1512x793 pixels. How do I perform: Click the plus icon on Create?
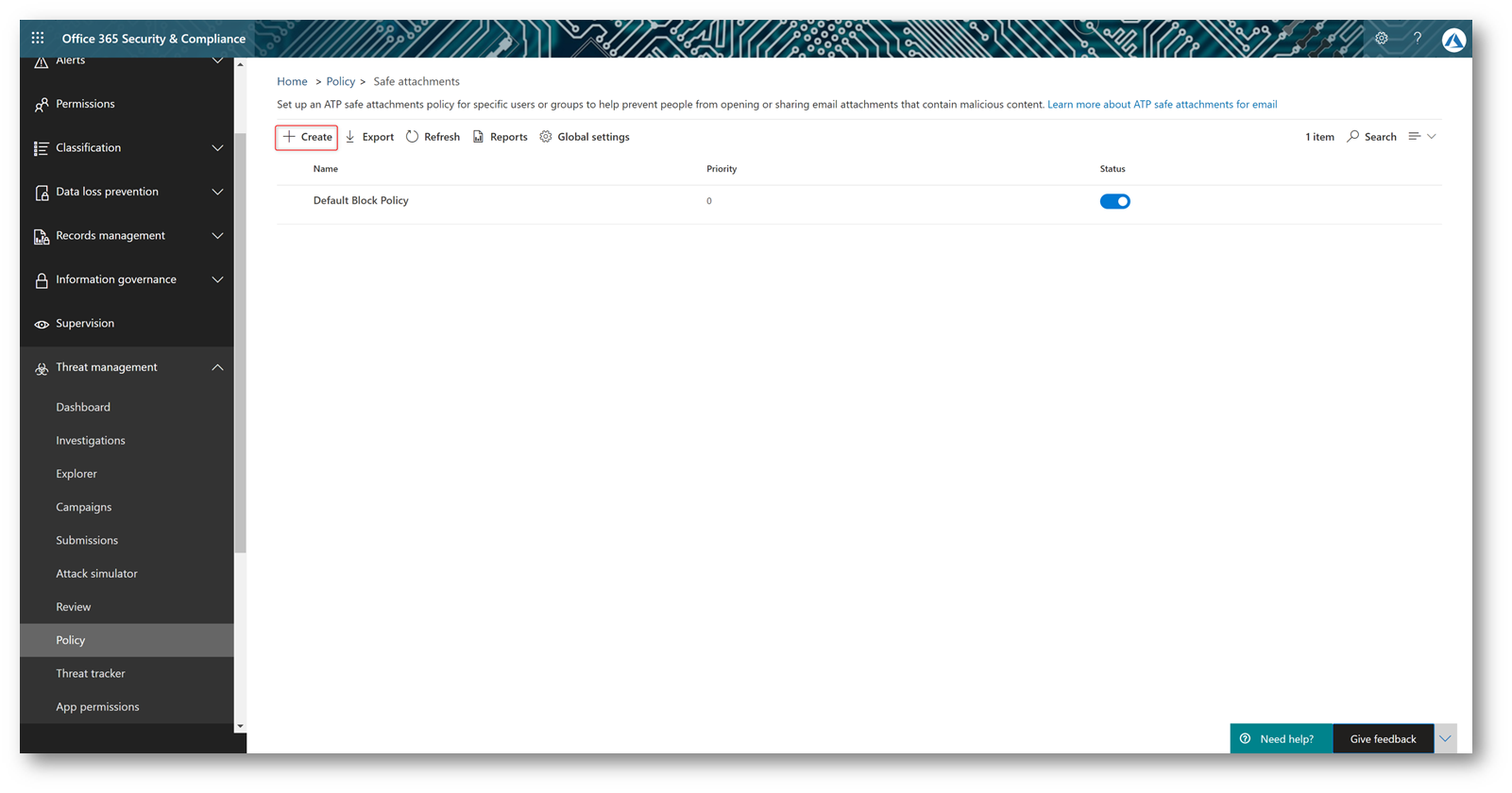[290, 137]
